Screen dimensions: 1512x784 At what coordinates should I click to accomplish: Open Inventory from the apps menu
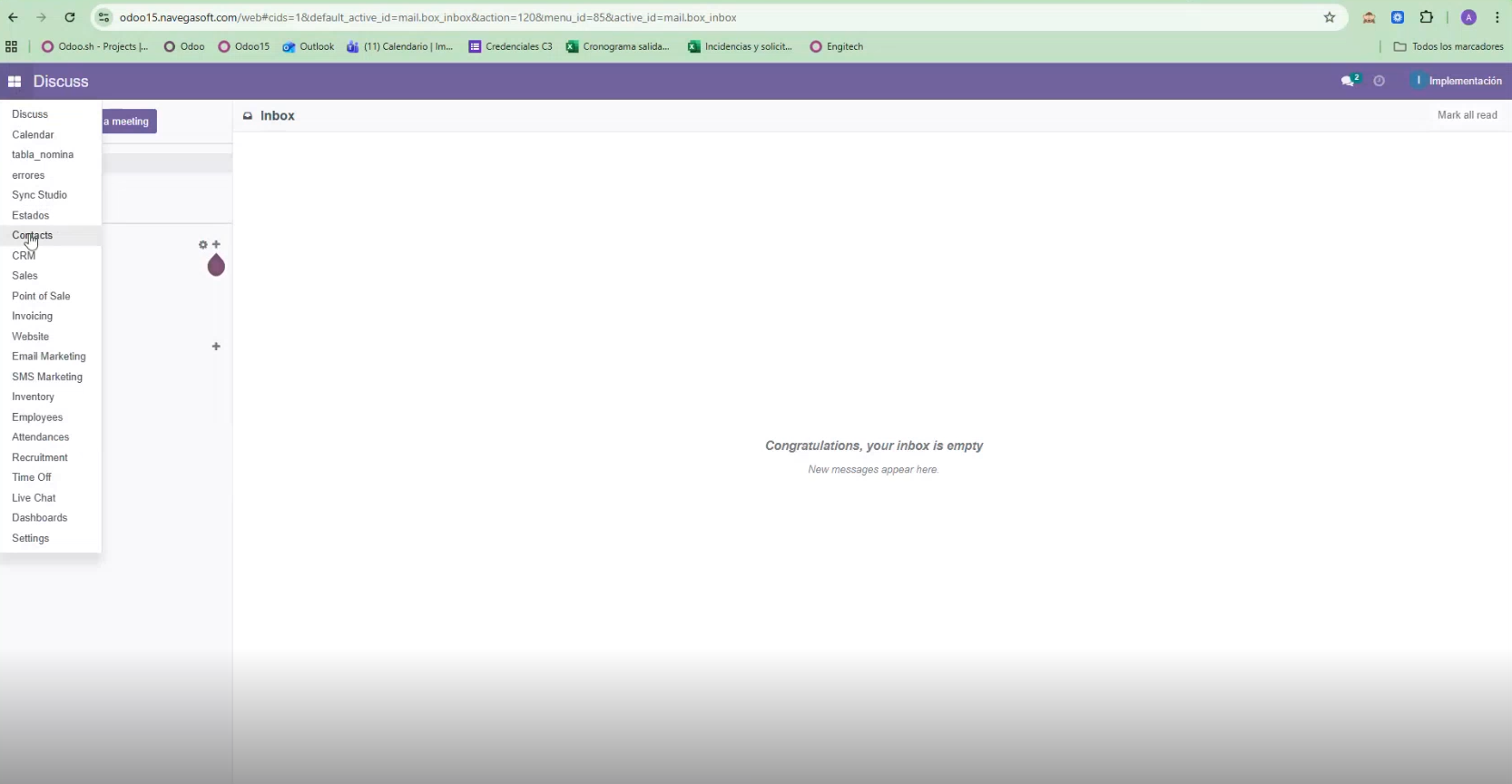tap(33, 397)
